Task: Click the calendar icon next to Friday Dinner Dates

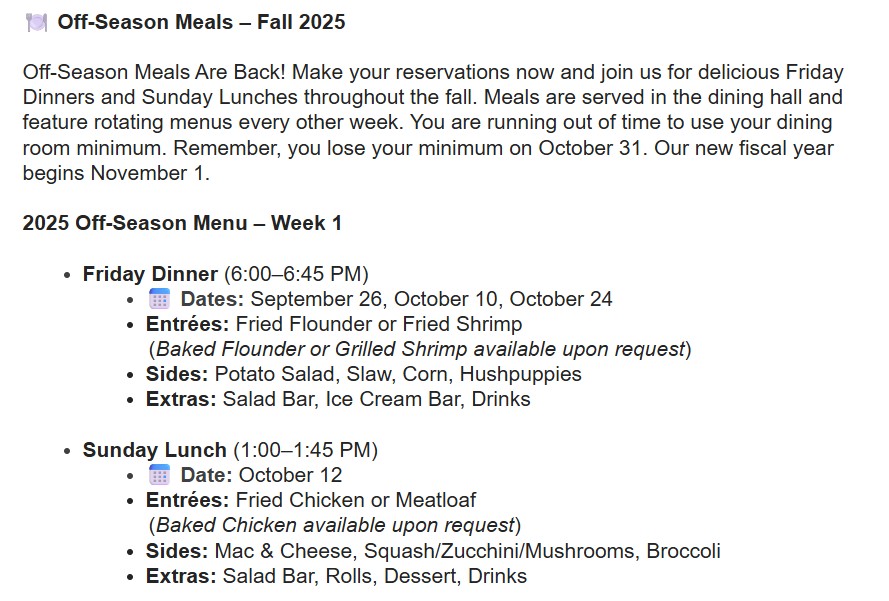Action: click(159, 299)
